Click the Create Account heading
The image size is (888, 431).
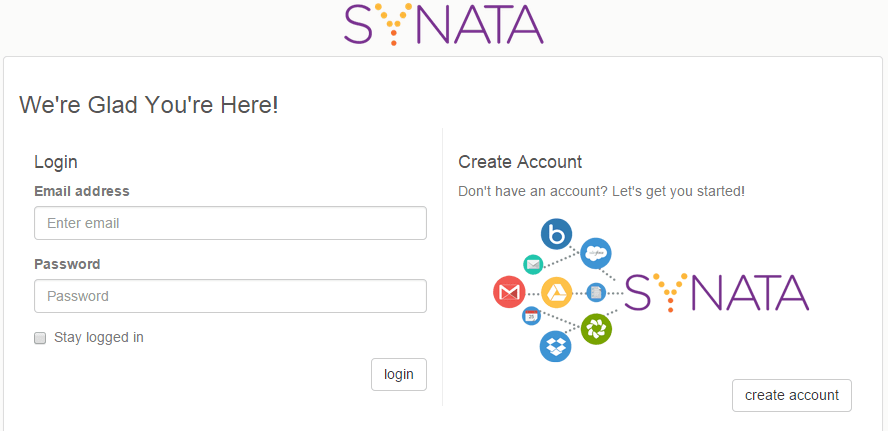(520, 162)
